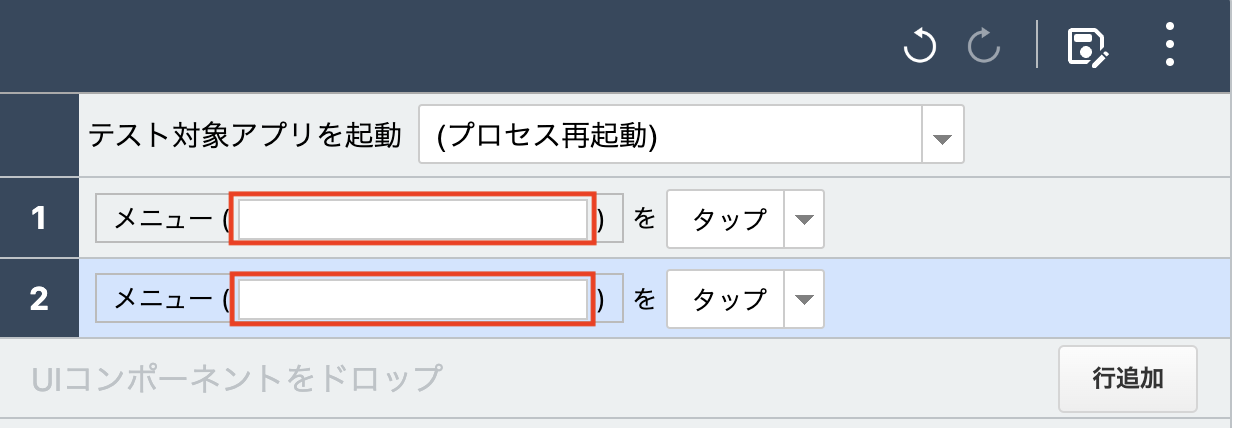Image resolution: width=1234 pixels, height=428 pixels.
Task: Add a new row with 行追加 button
Action: click(1128, 379)
